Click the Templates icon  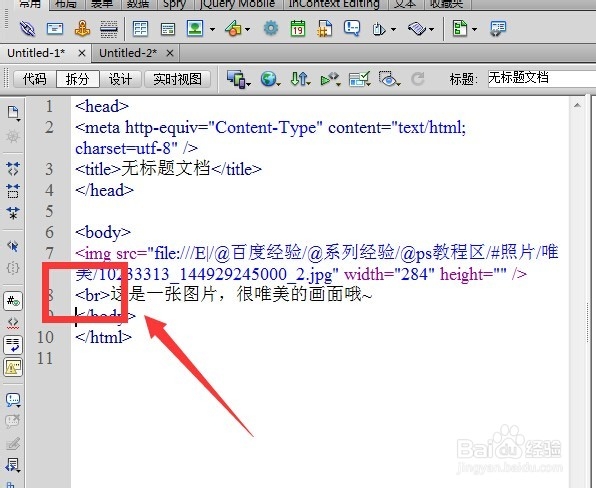coord(460,29)
